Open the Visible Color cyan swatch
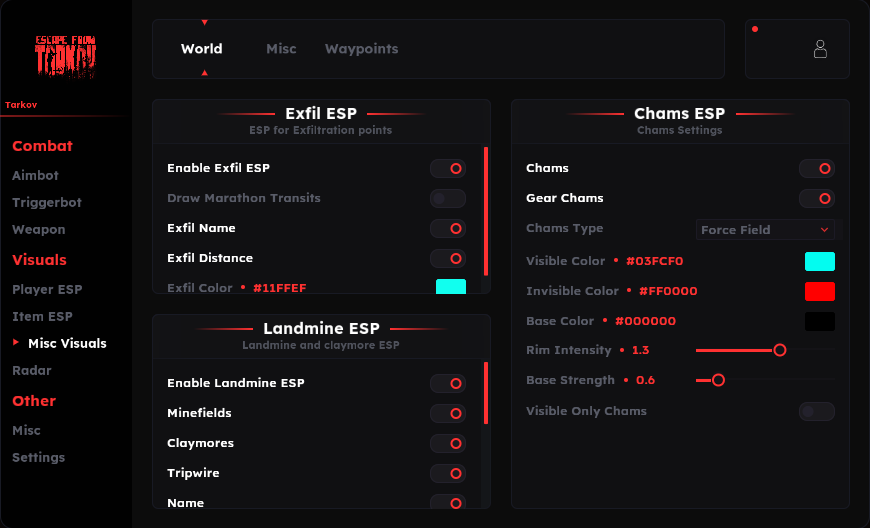870x528 pixels. click(820, 261)
